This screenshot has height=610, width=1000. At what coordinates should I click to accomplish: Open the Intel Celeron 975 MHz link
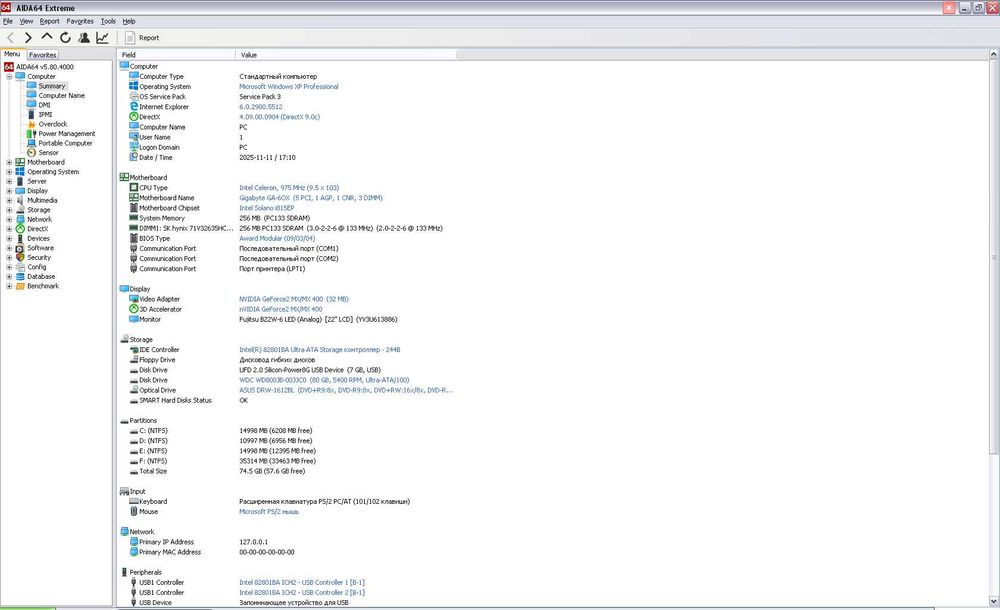point(289,188)
